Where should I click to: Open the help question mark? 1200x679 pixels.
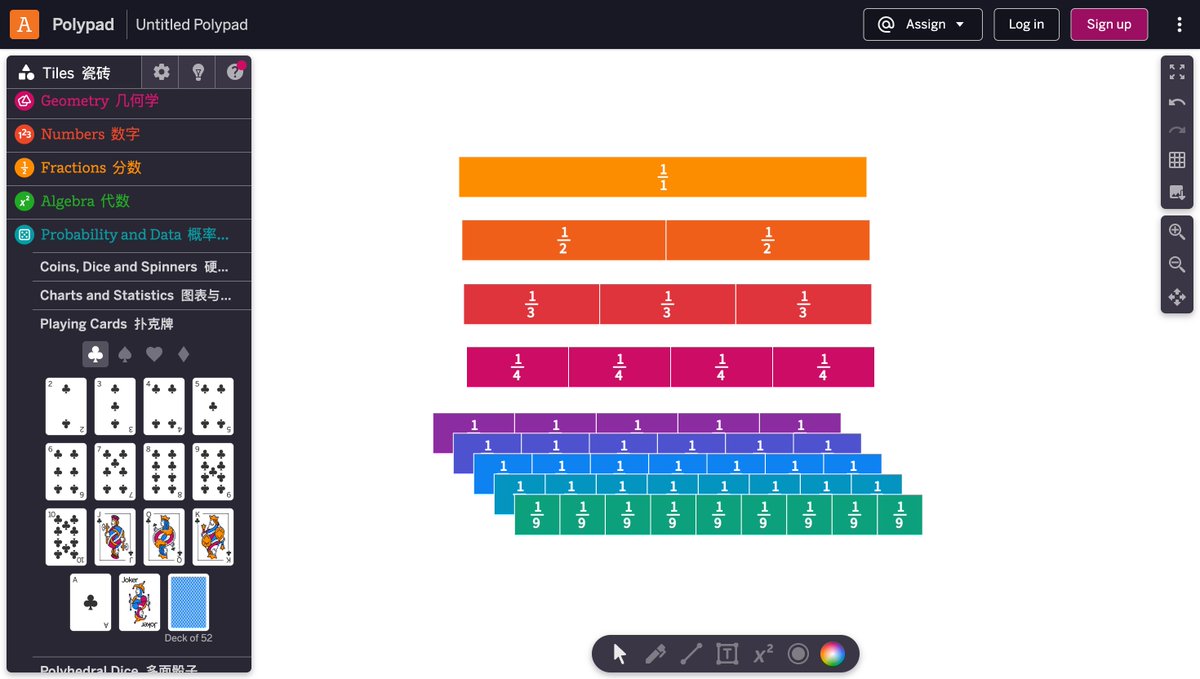235,72
